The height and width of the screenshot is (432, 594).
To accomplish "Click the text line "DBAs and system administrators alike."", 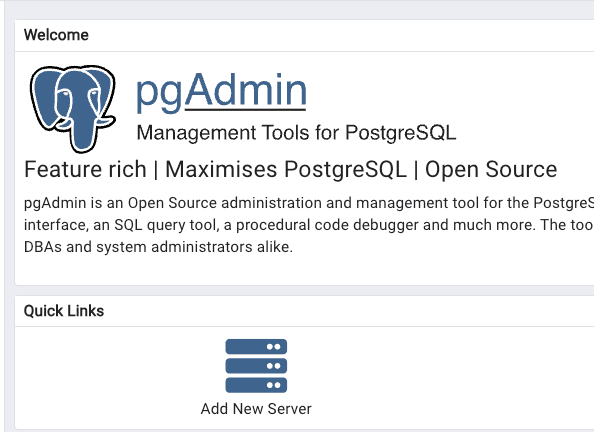I will click(x=158, y=247).
